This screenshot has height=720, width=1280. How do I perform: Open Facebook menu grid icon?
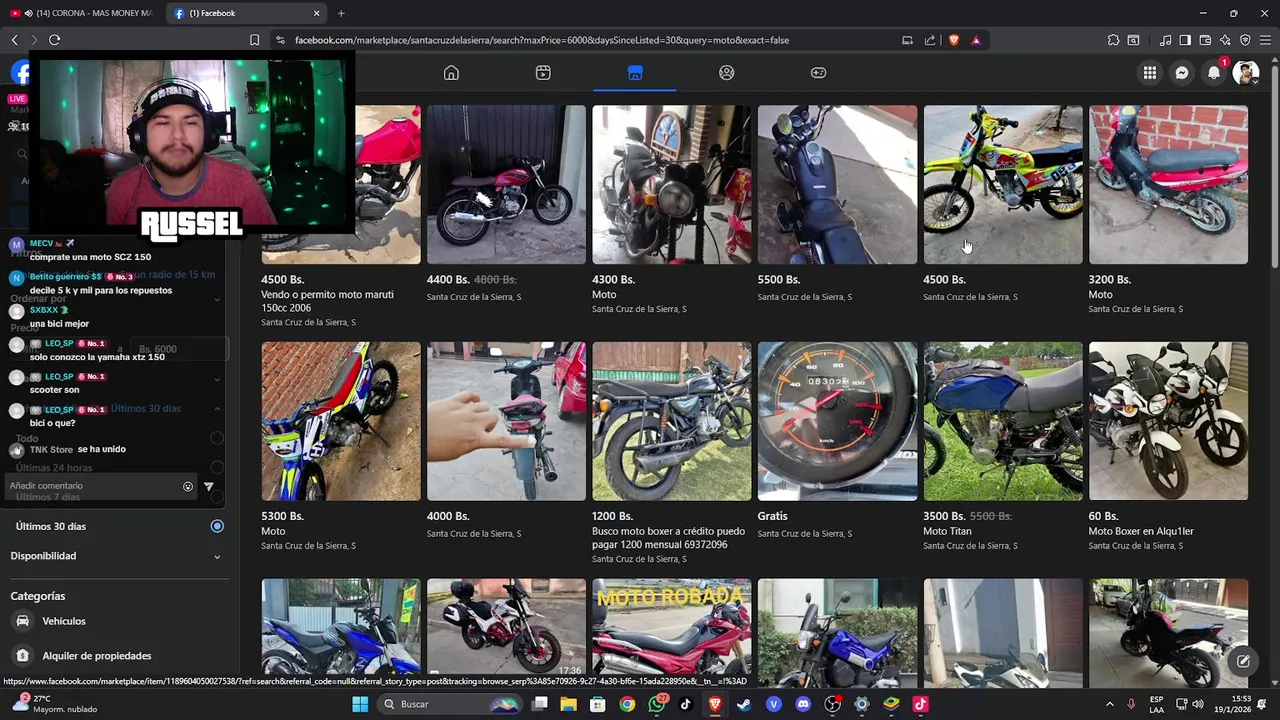click(1150, 73)
